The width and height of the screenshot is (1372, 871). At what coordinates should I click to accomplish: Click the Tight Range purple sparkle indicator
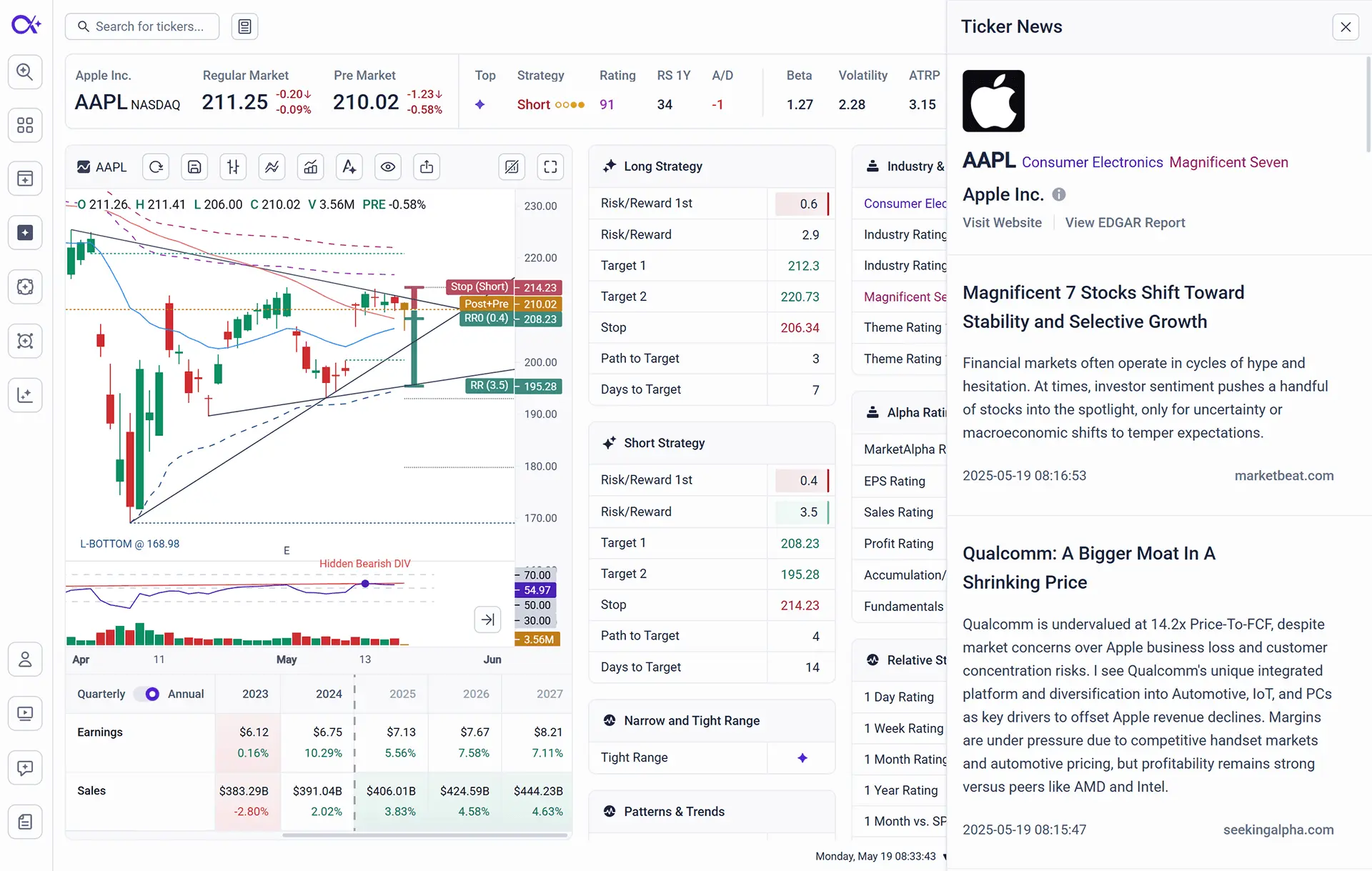(802, 757)
